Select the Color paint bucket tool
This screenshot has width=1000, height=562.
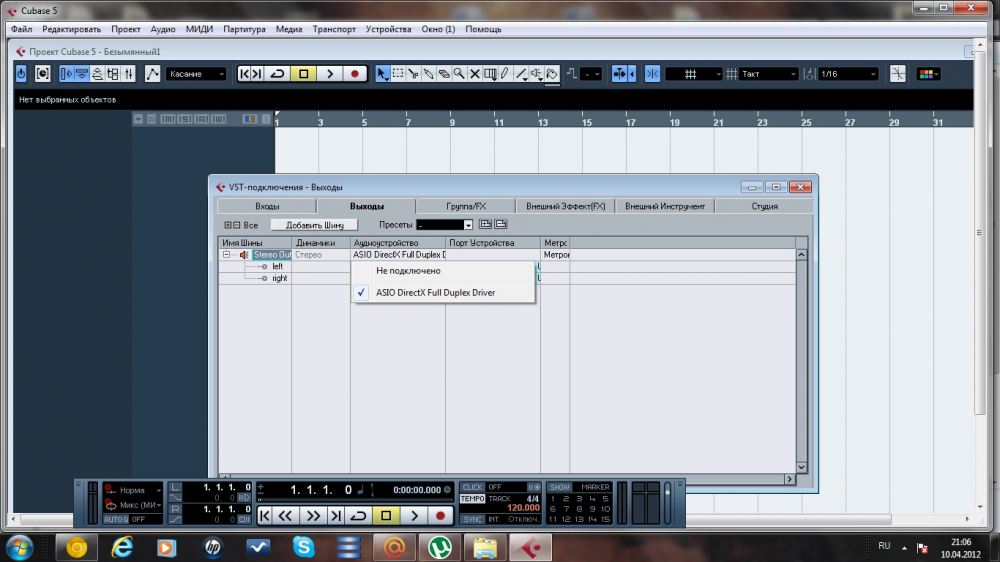point(552,74)
